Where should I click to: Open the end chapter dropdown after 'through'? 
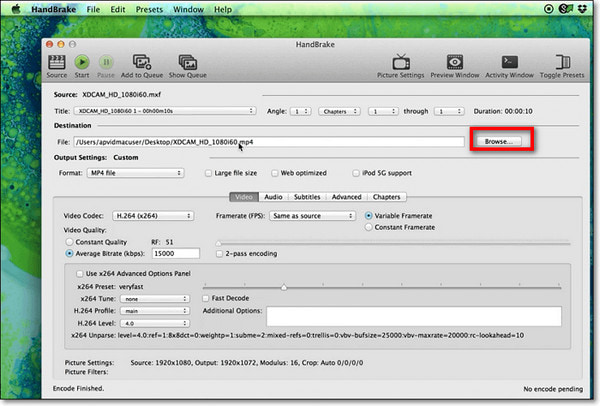pos(449,111)
